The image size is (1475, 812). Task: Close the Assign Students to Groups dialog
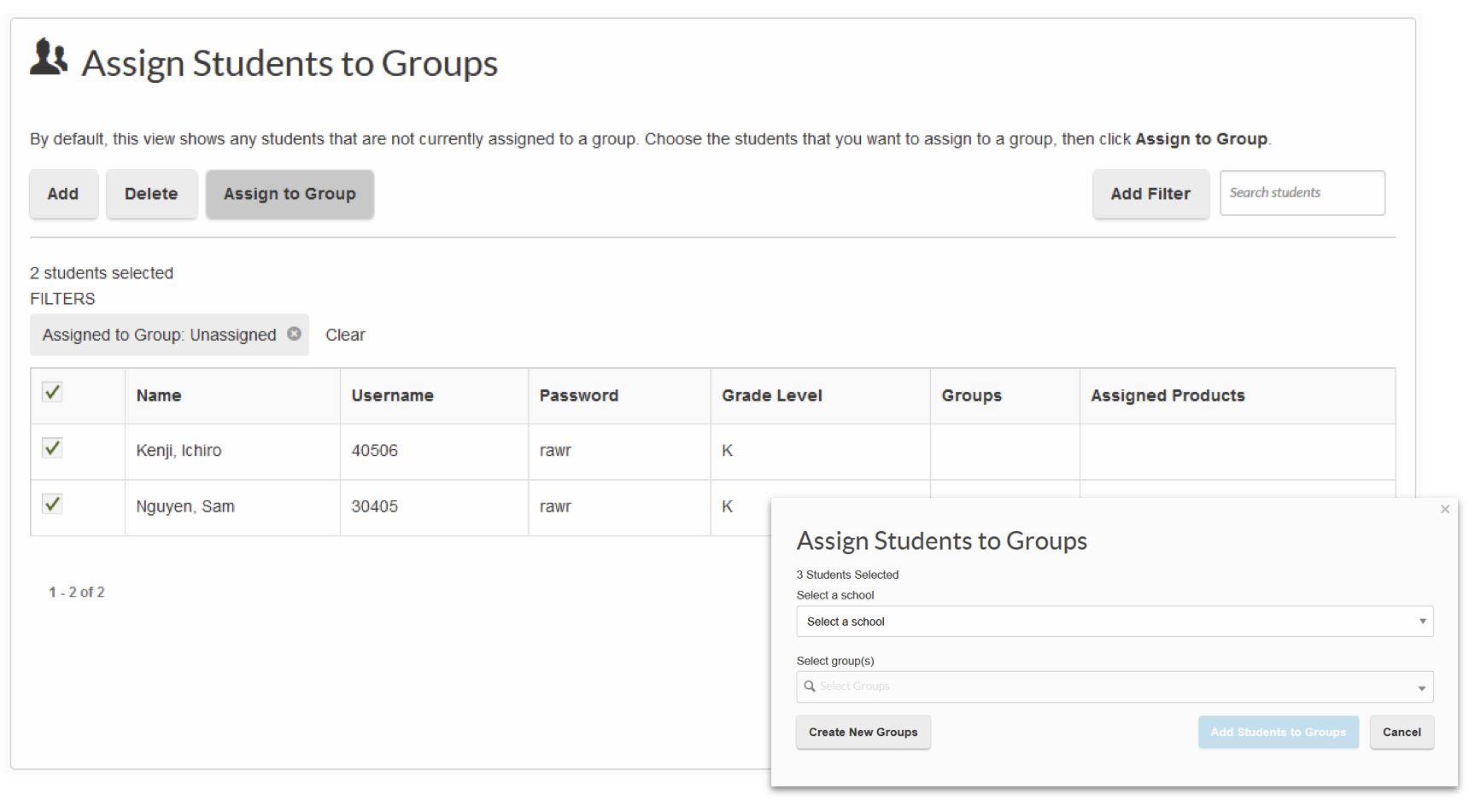[x=1444, y=509]
